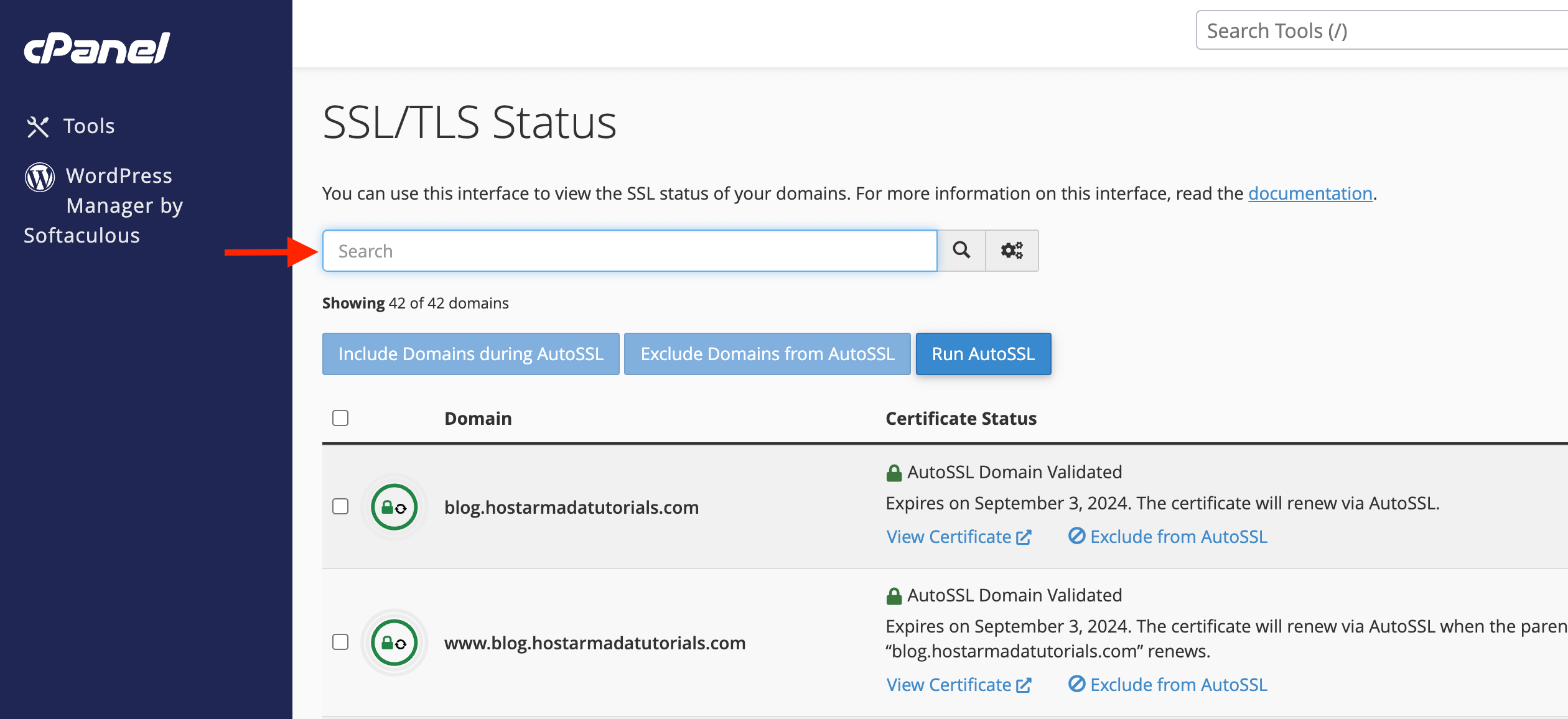Click the blog.hostarmadatutorials.com lock status icon

pyautogui.click(x=394, y=507)
